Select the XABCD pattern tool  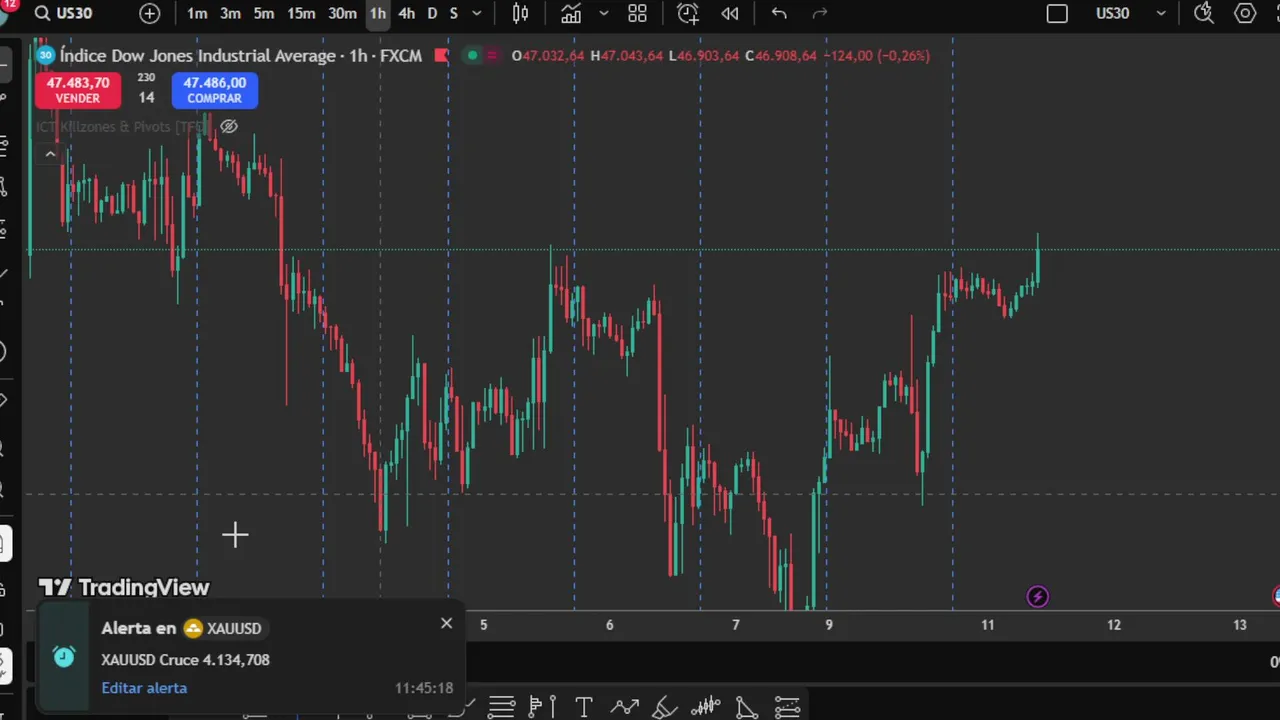[x=625, y=707]
